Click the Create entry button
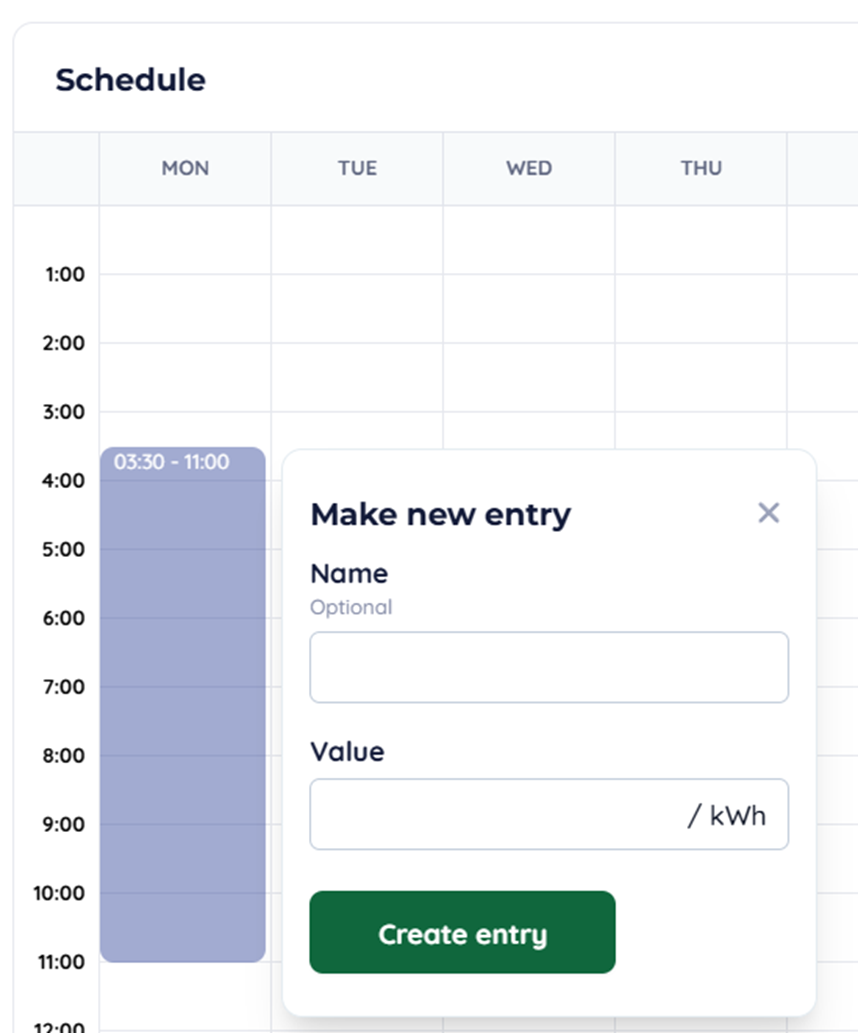Image resolution: width=858 pixels, height=1033 pixels. [x=462, y=933]
